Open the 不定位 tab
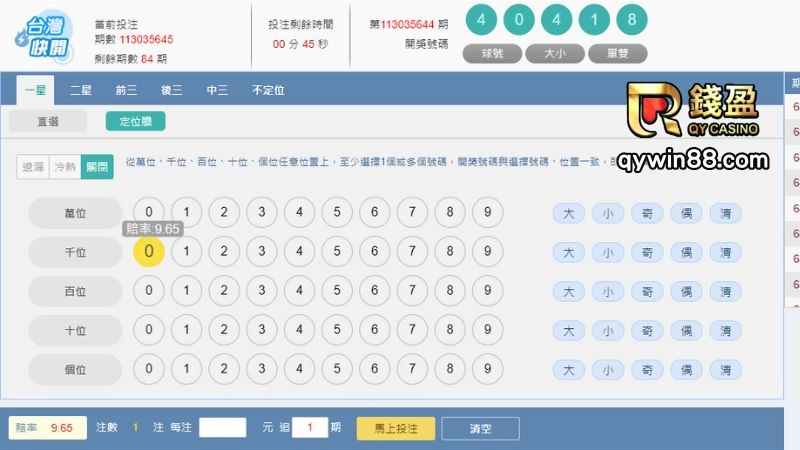 click(x=268, y=90)
